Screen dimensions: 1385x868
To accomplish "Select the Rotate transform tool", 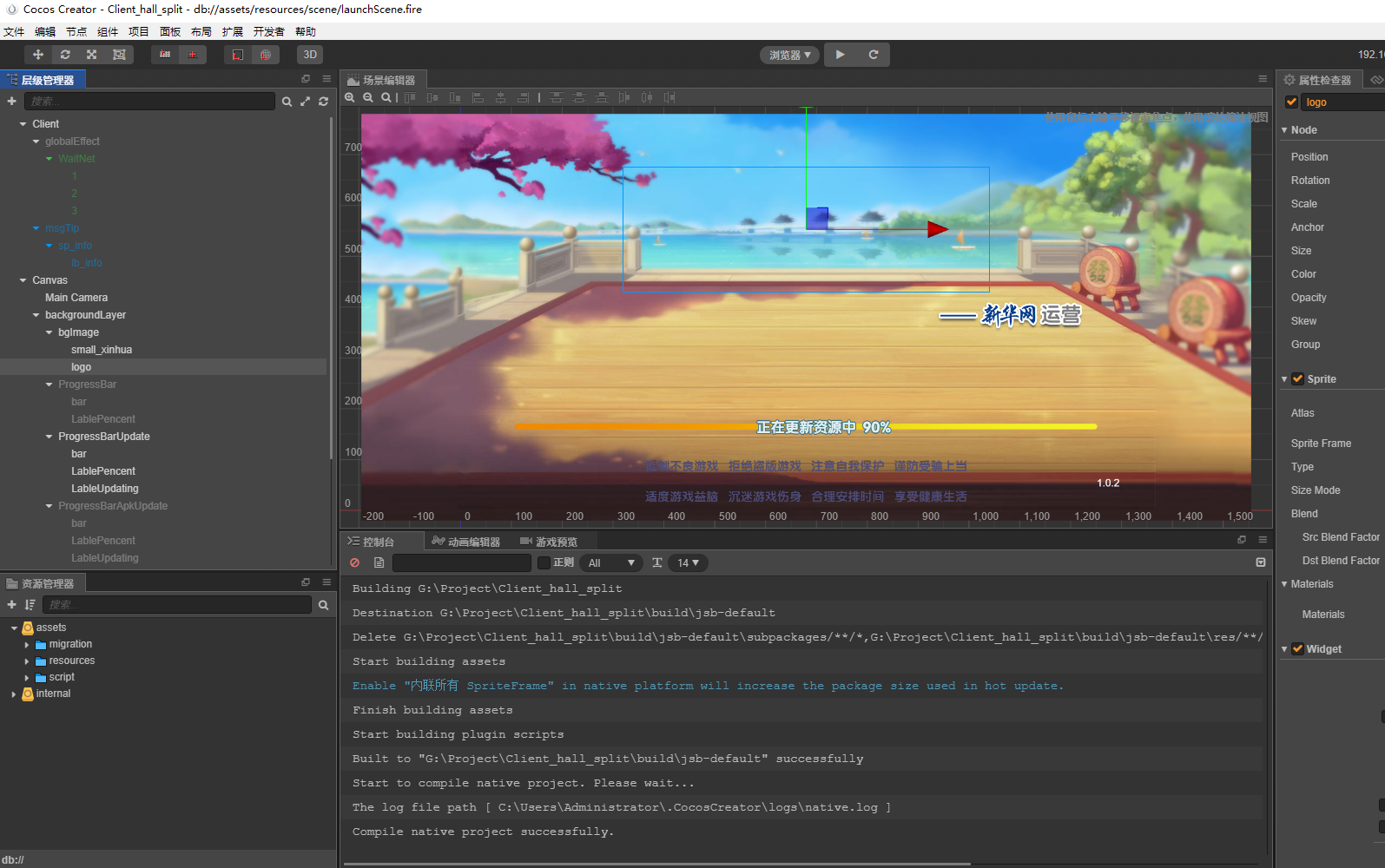I will tap(65, 55).
